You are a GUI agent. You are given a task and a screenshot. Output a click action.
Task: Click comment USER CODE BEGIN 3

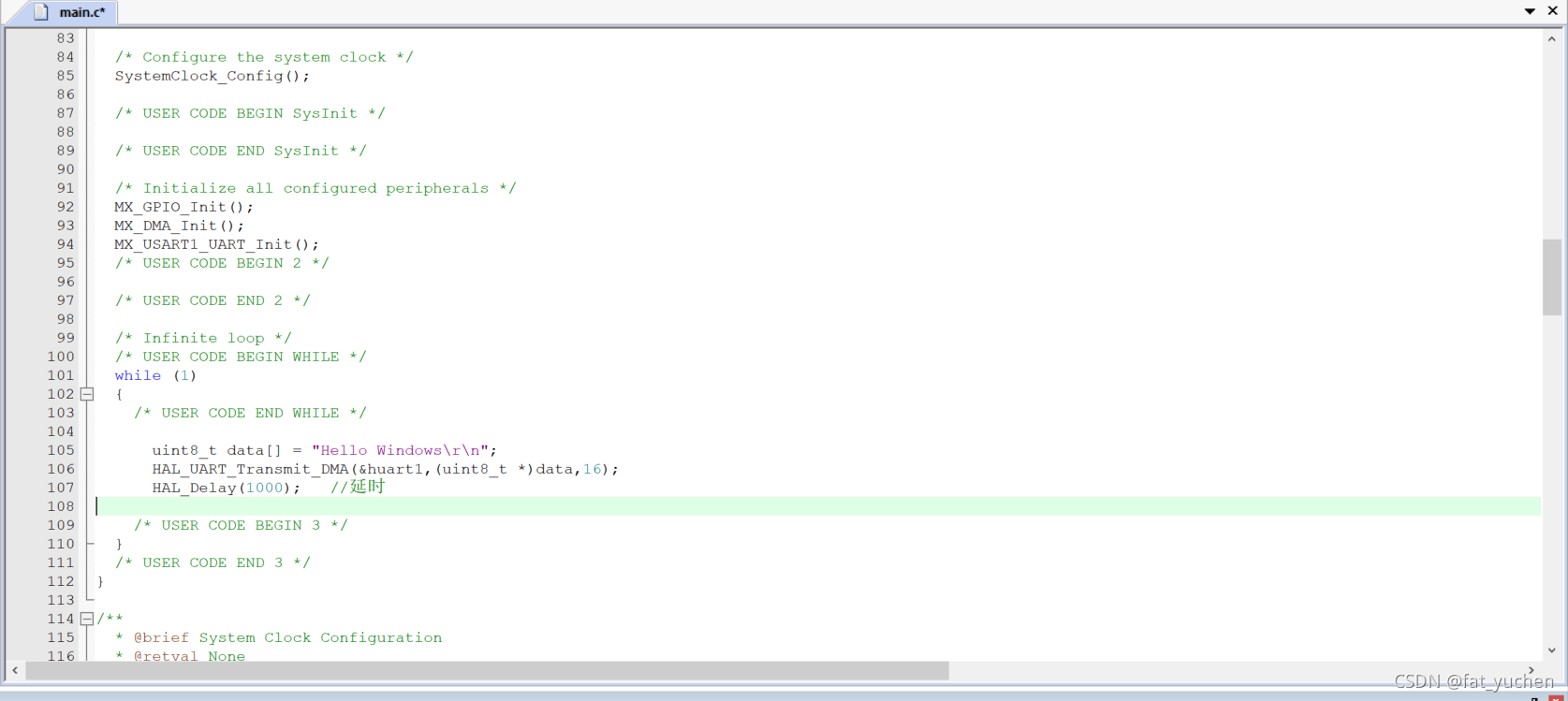[241, 525]
